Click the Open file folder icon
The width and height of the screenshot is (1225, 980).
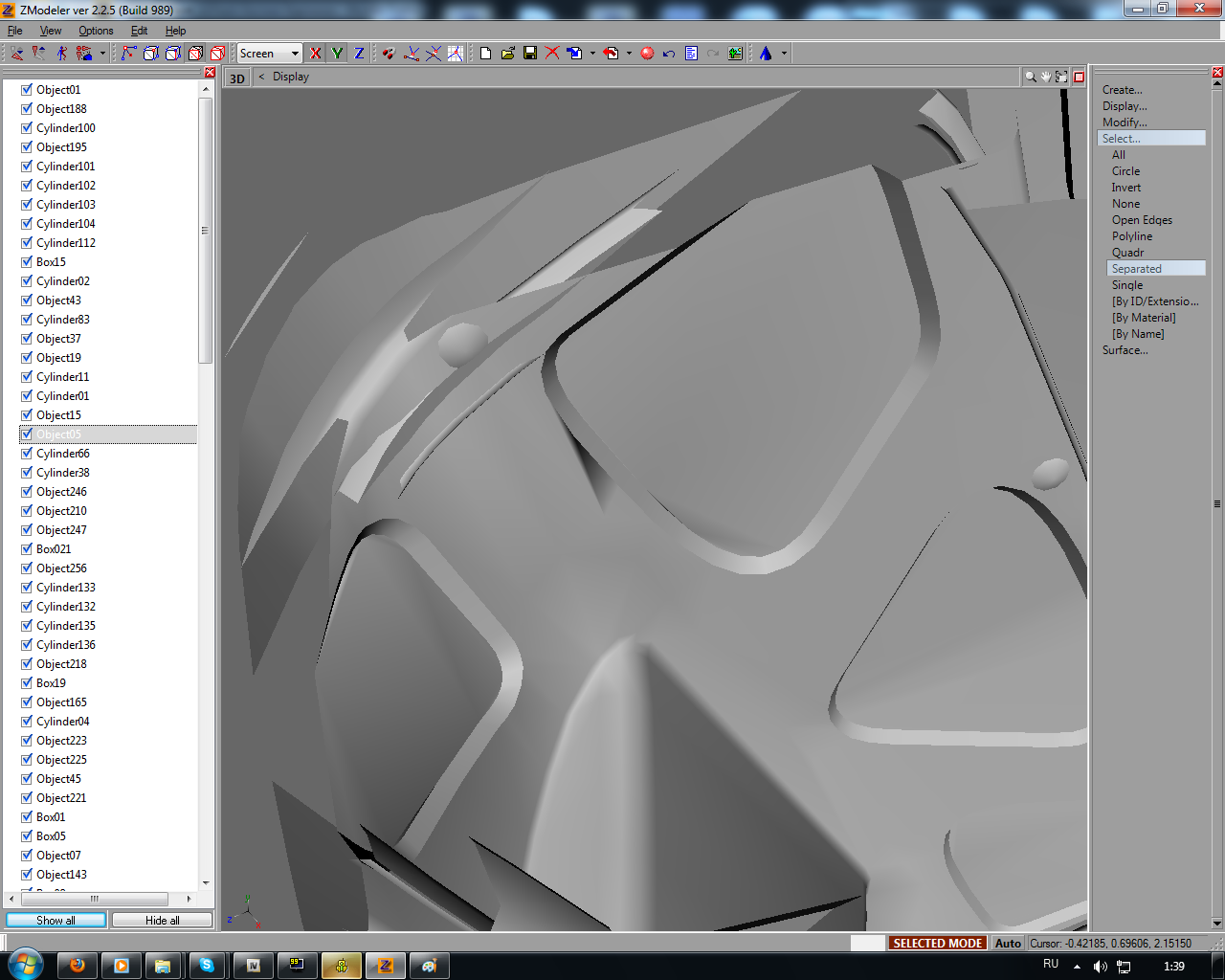pos(508,54)
